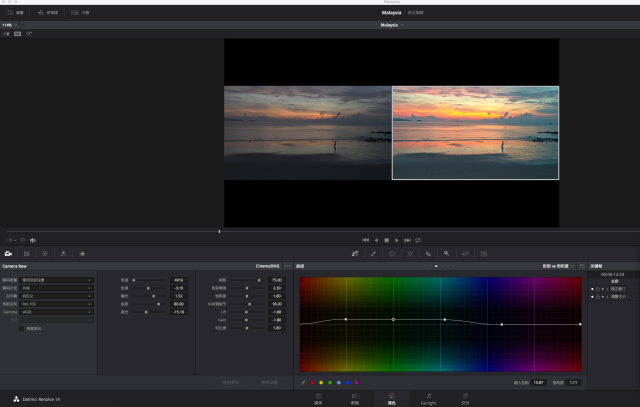640x407 pixels.
Task: Open the Power Window palette icon
Action: click(391, 254)
